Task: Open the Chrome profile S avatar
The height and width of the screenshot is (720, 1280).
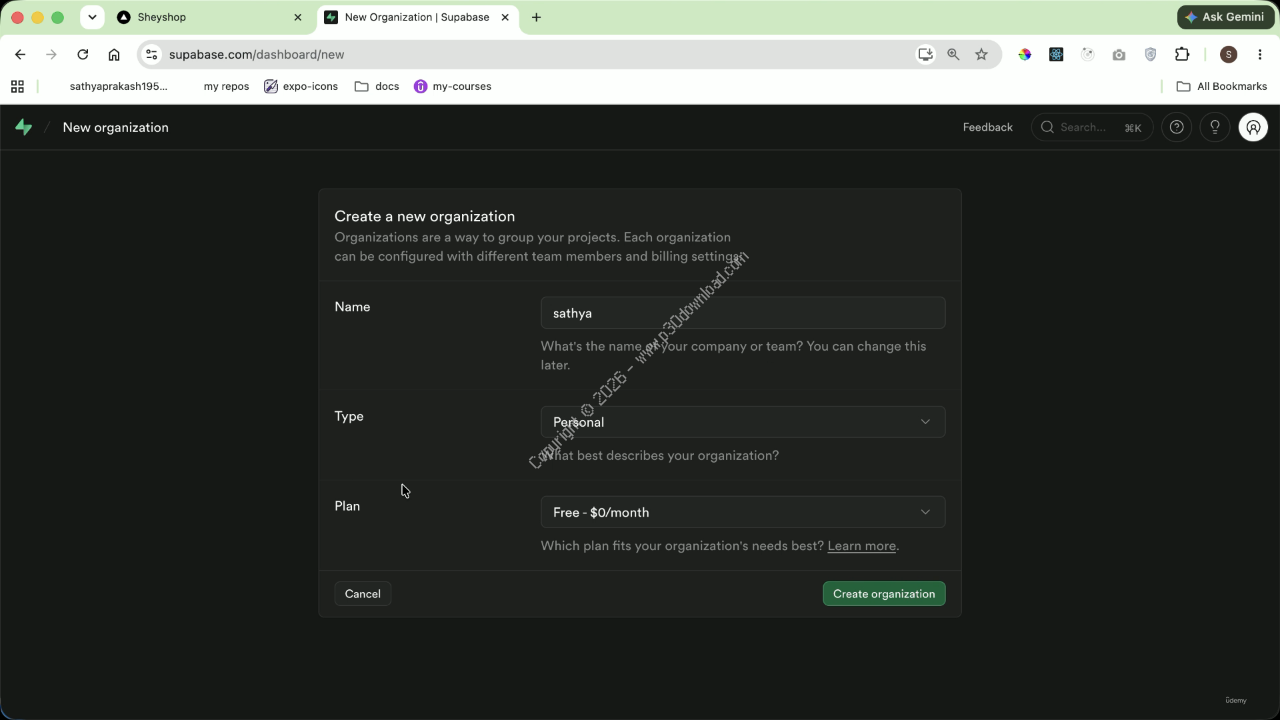Action: [x=1229, y=55]
